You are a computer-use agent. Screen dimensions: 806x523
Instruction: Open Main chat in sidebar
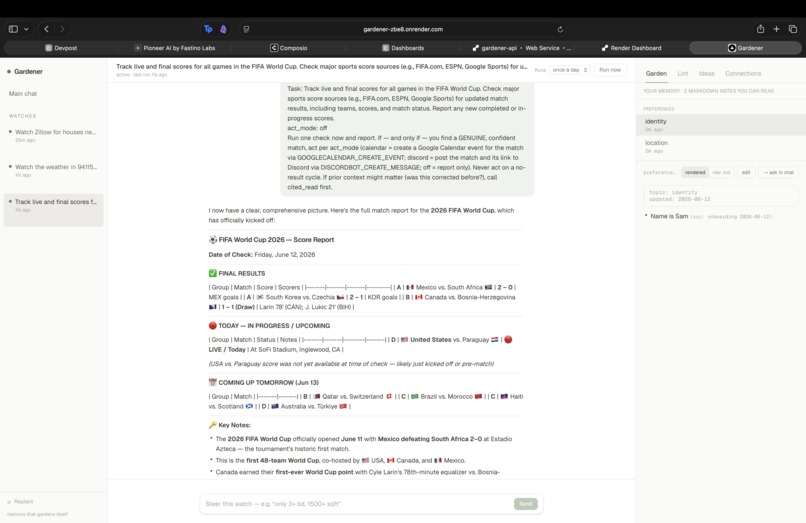(23, 94)
